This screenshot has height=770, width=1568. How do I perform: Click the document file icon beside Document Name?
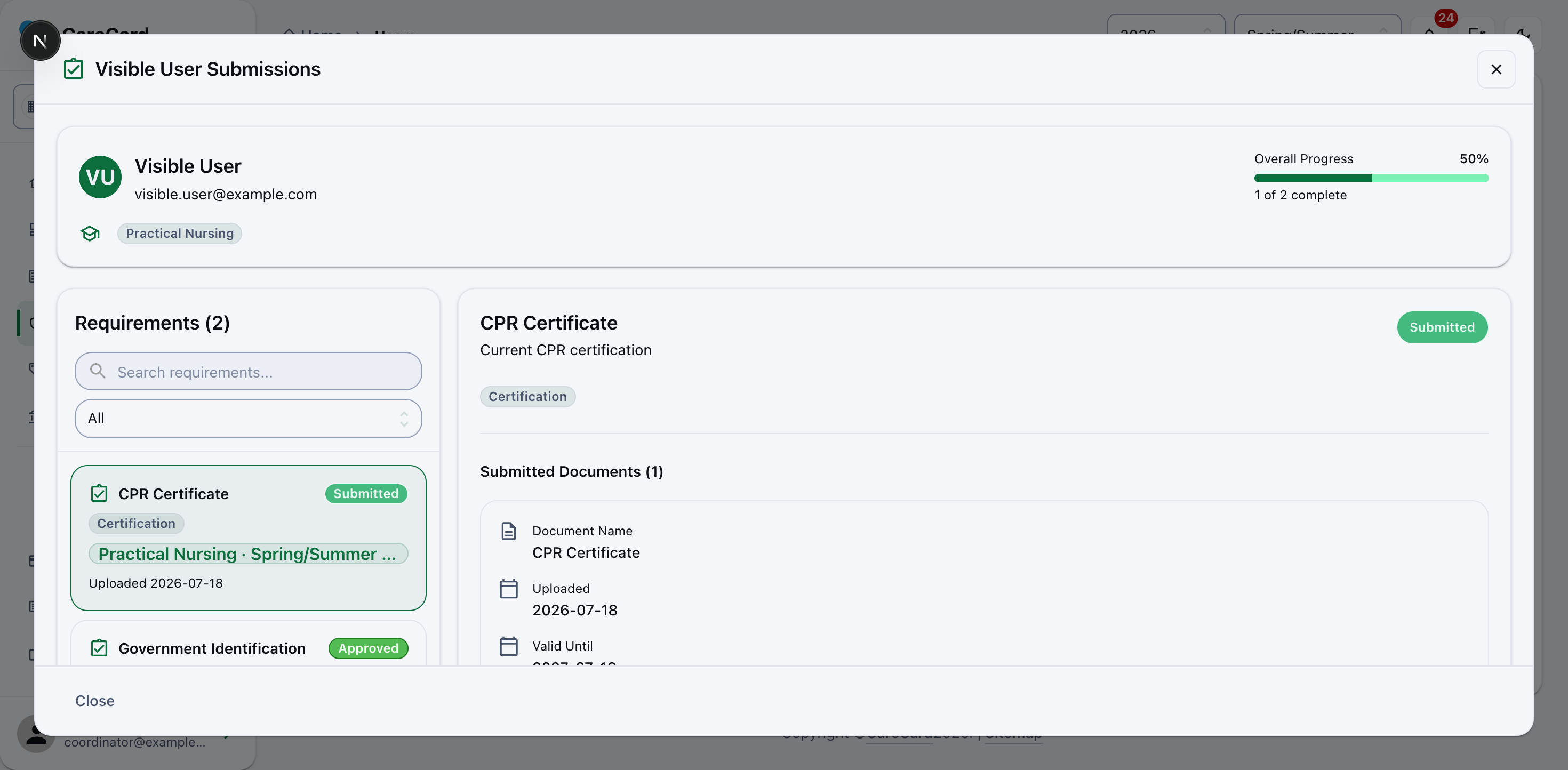click(x=508, y=531)
